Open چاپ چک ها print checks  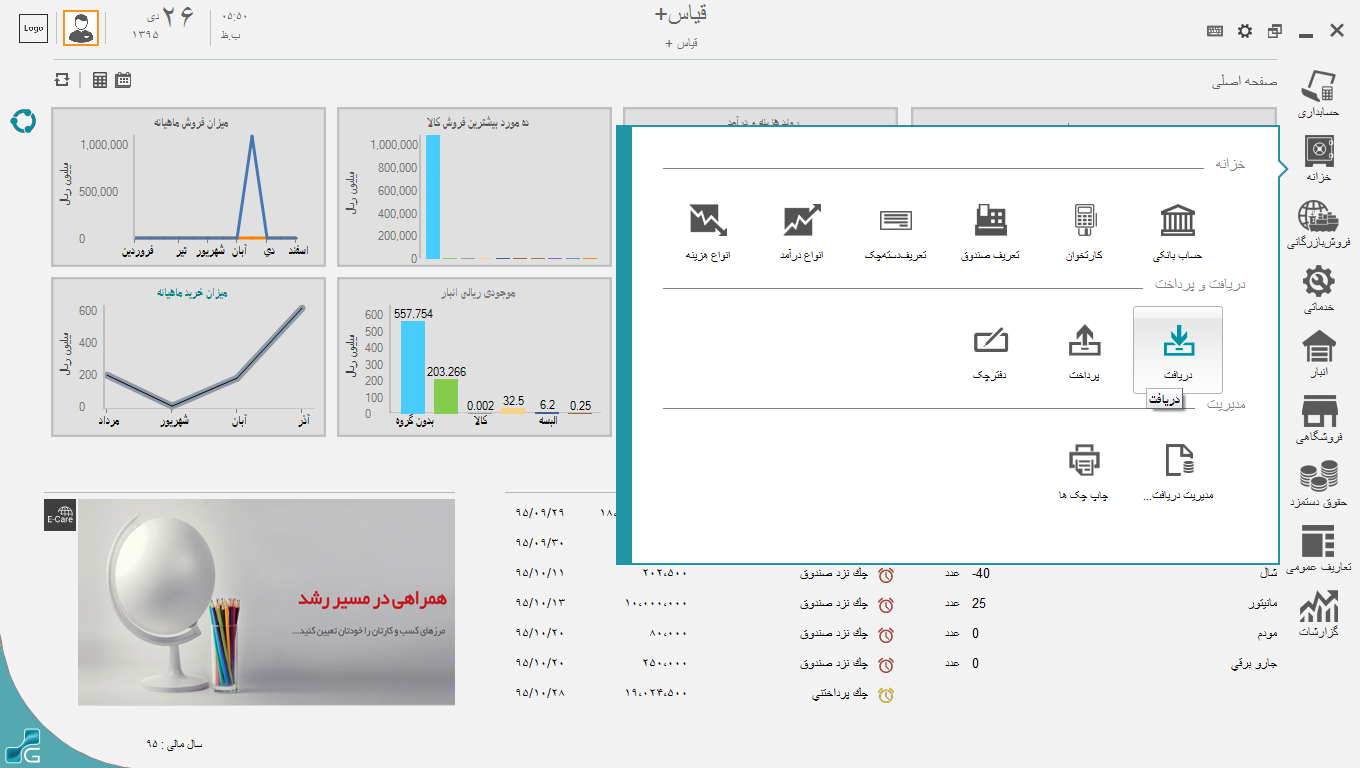(1084, 472)
